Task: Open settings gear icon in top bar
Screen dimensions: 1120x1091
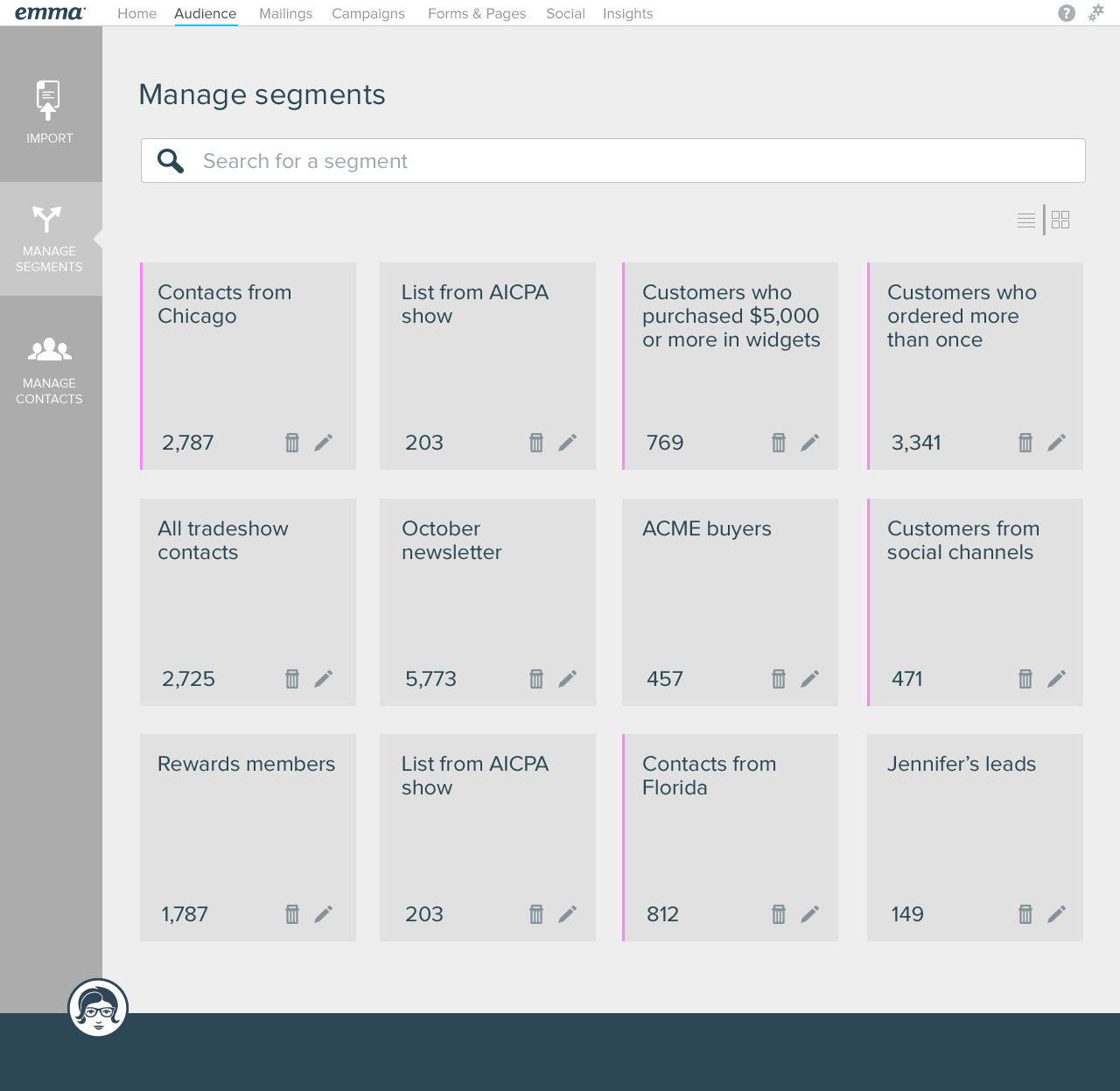Action: (x=1095, y=13)
